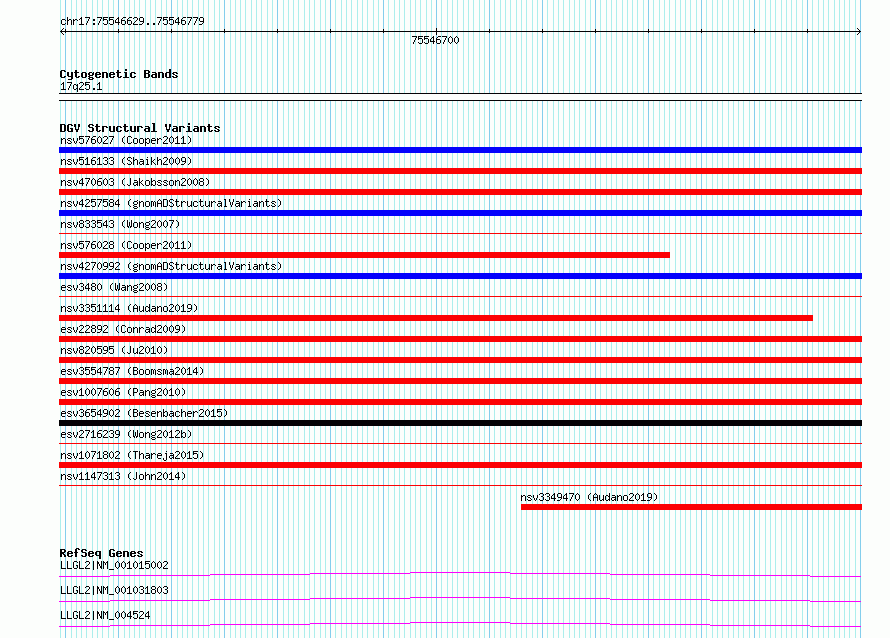
Task: Click the RefSeq Genes track heading
Action: click(101, 553)
